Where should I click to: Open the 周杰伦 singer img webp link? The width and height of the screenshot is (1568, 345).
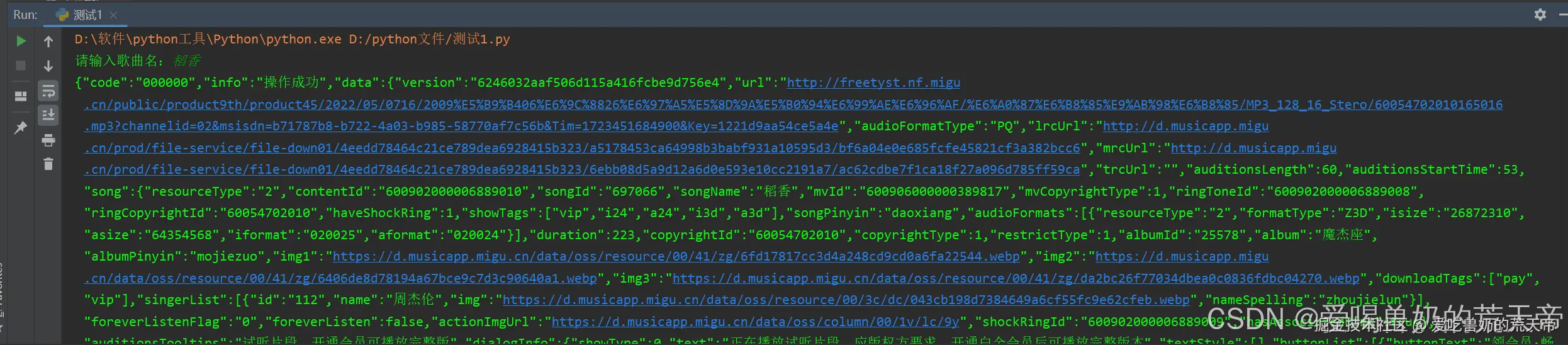click(846, 300)
